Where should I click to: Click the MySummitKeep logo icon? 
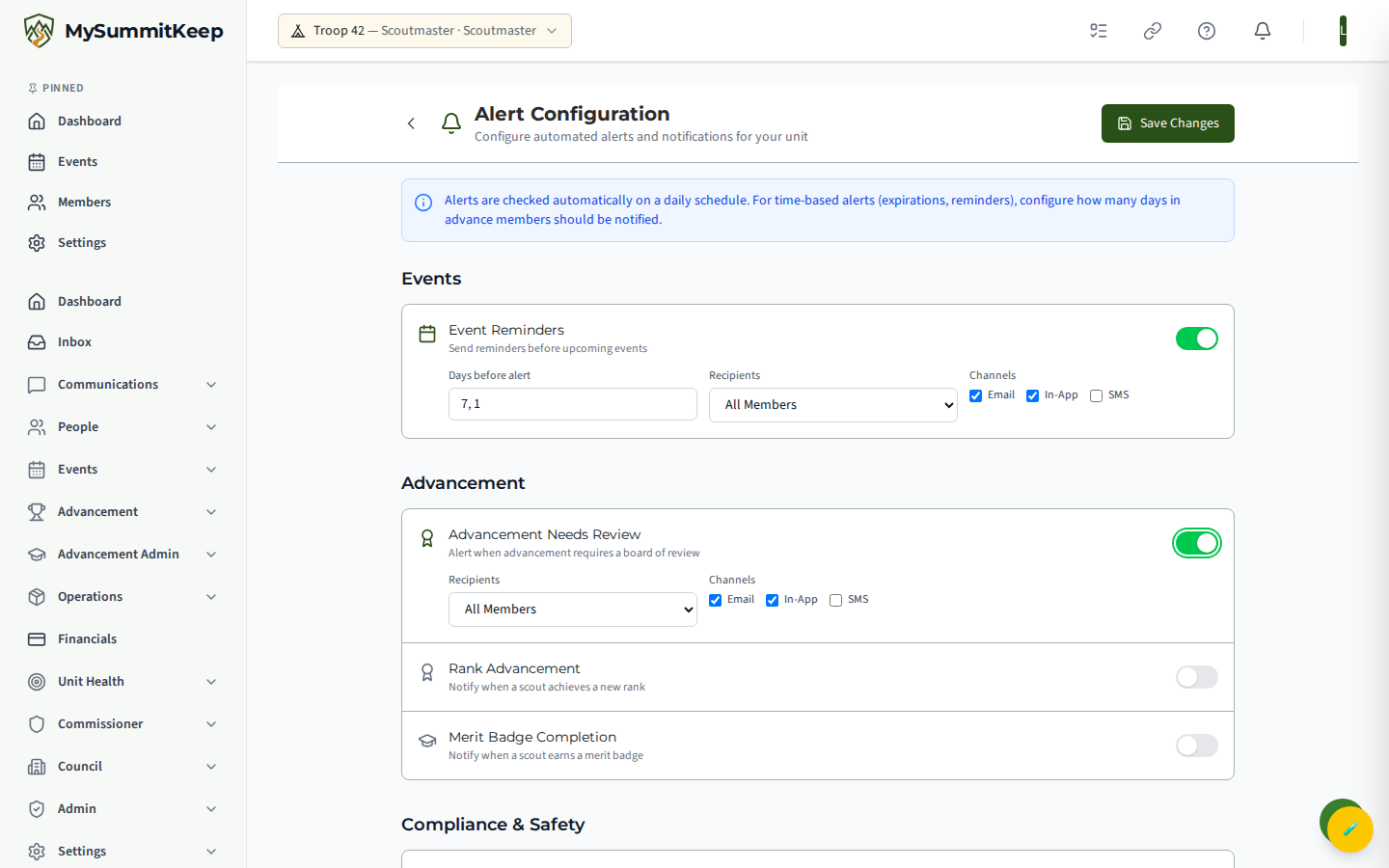[39, 31]
